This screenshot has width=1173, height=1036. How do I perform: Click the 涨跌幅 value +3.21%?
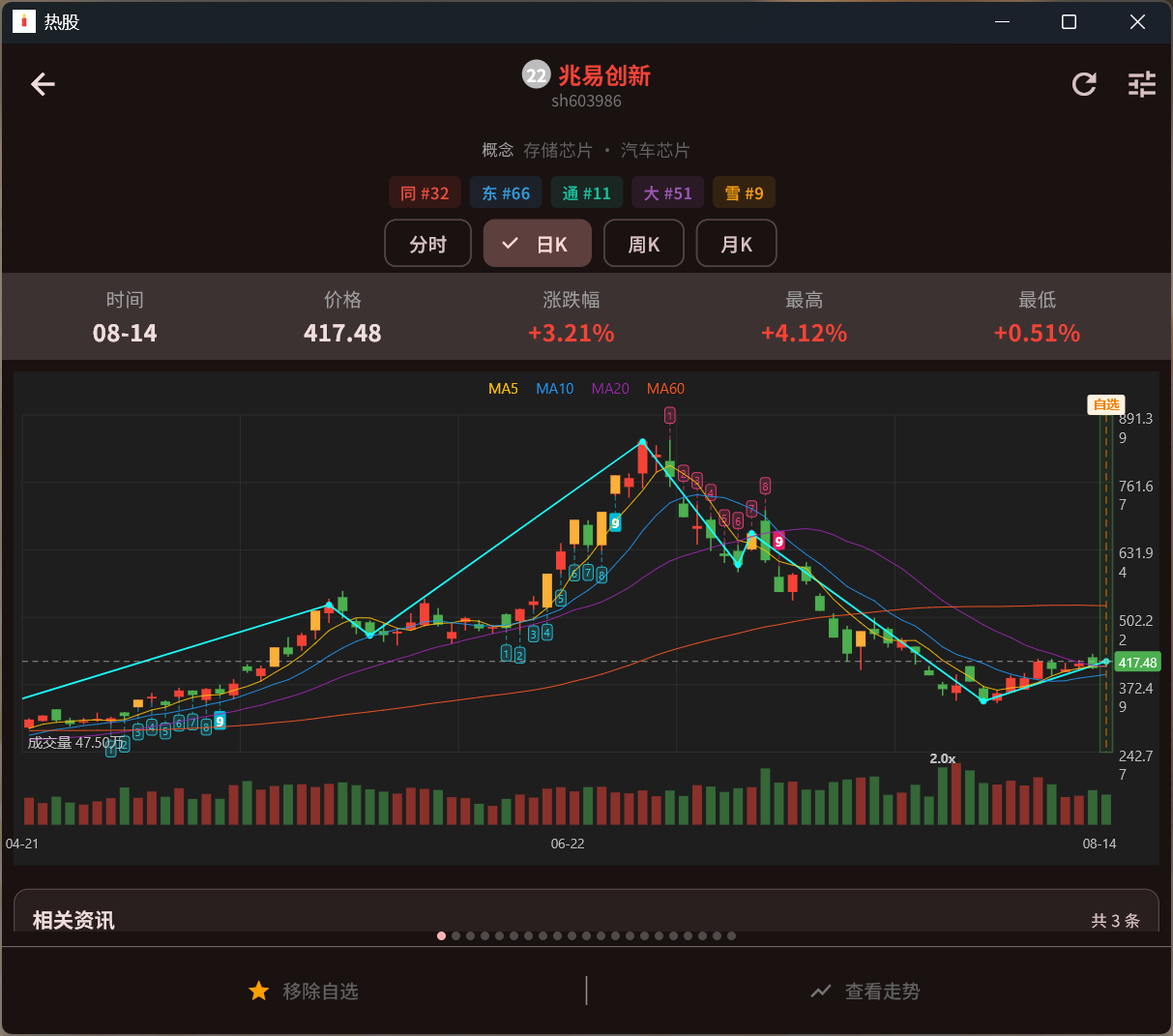[572, 333]
